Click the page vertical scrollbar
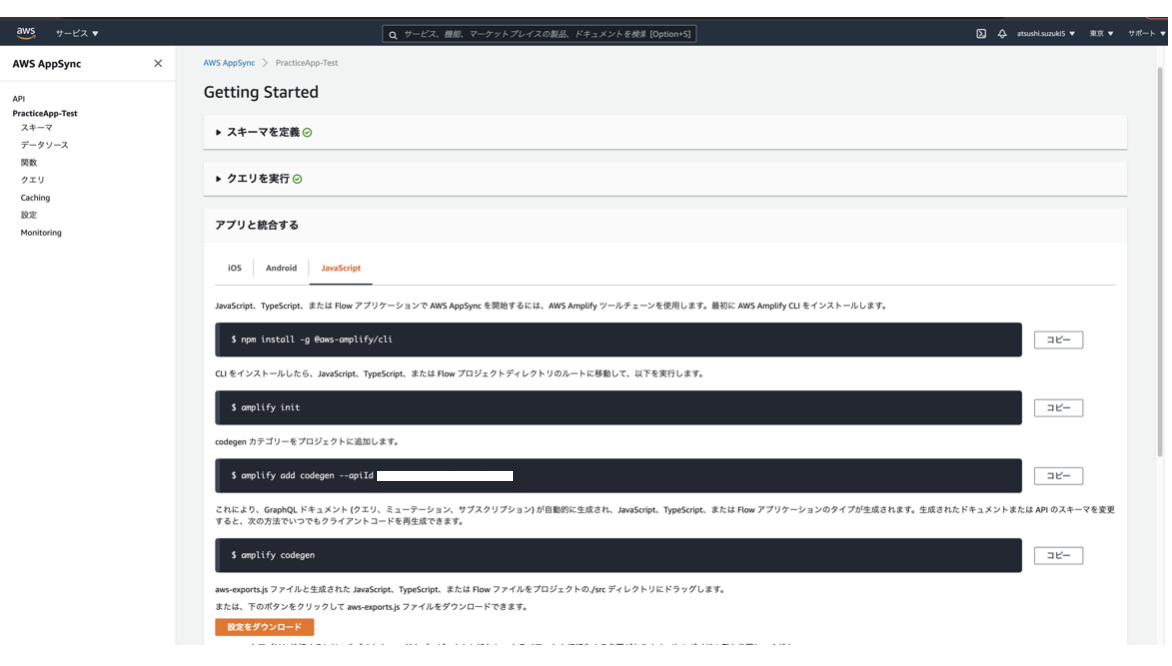 [x=1160, y=262]
